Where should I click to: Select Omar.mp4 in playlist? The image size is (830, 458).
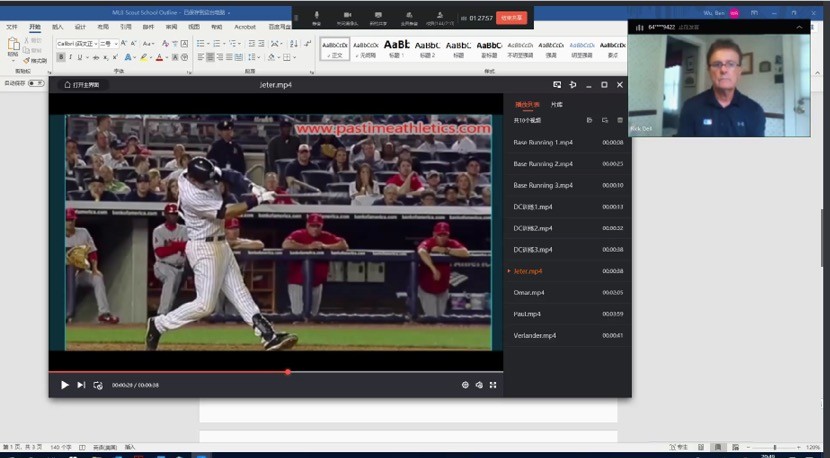pos(567,292)
